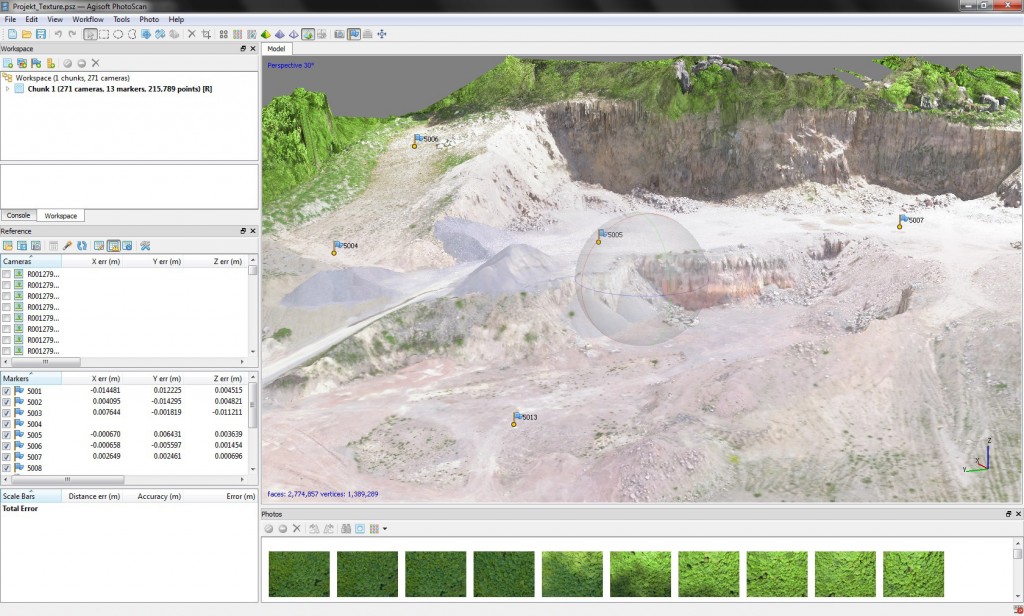Click Add Chunk icon in Workspace
This screenshot has width=1024, height=616.
(x=8, y=63)
